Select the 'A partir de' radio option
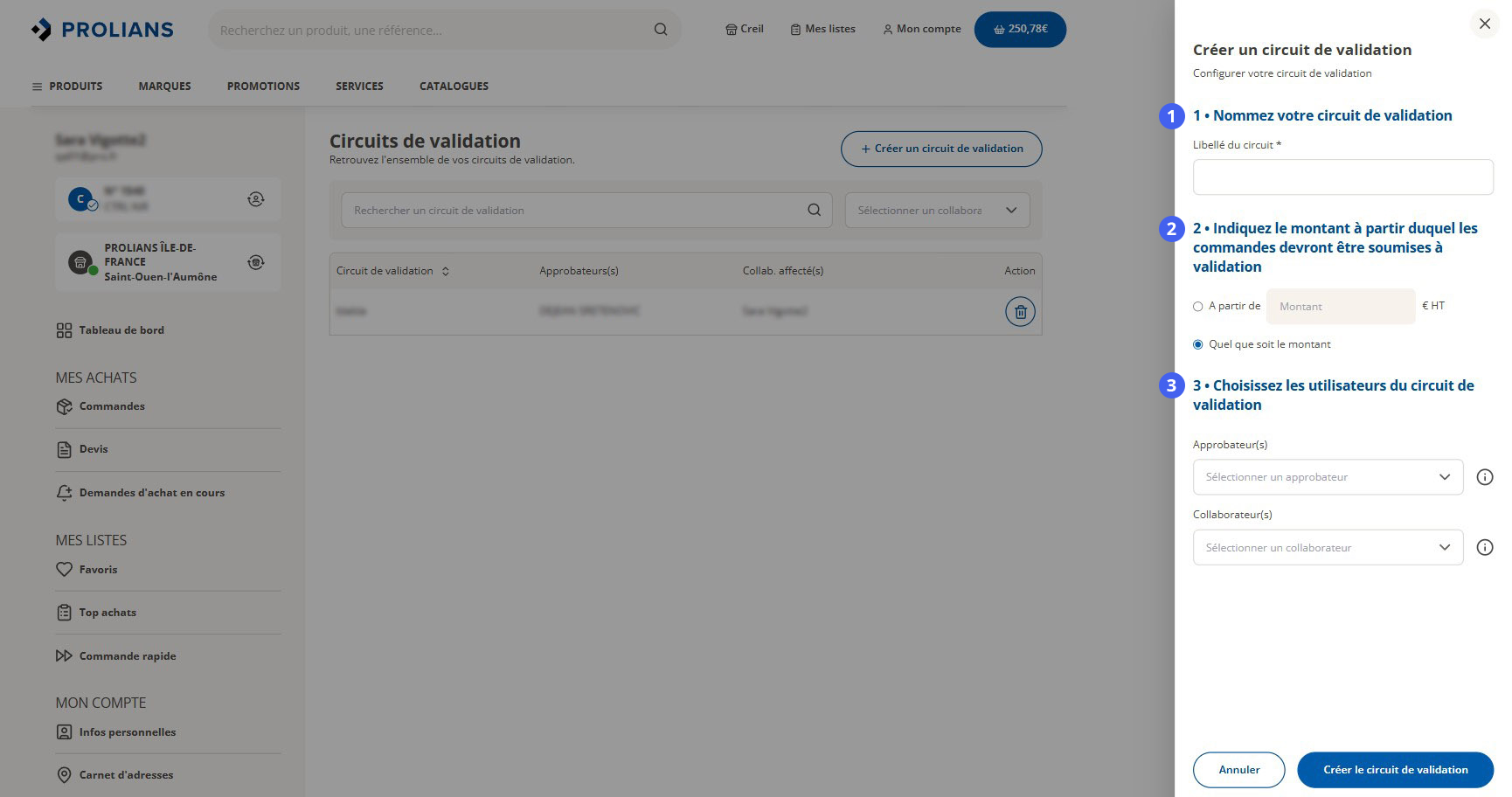 (1197, 307)
